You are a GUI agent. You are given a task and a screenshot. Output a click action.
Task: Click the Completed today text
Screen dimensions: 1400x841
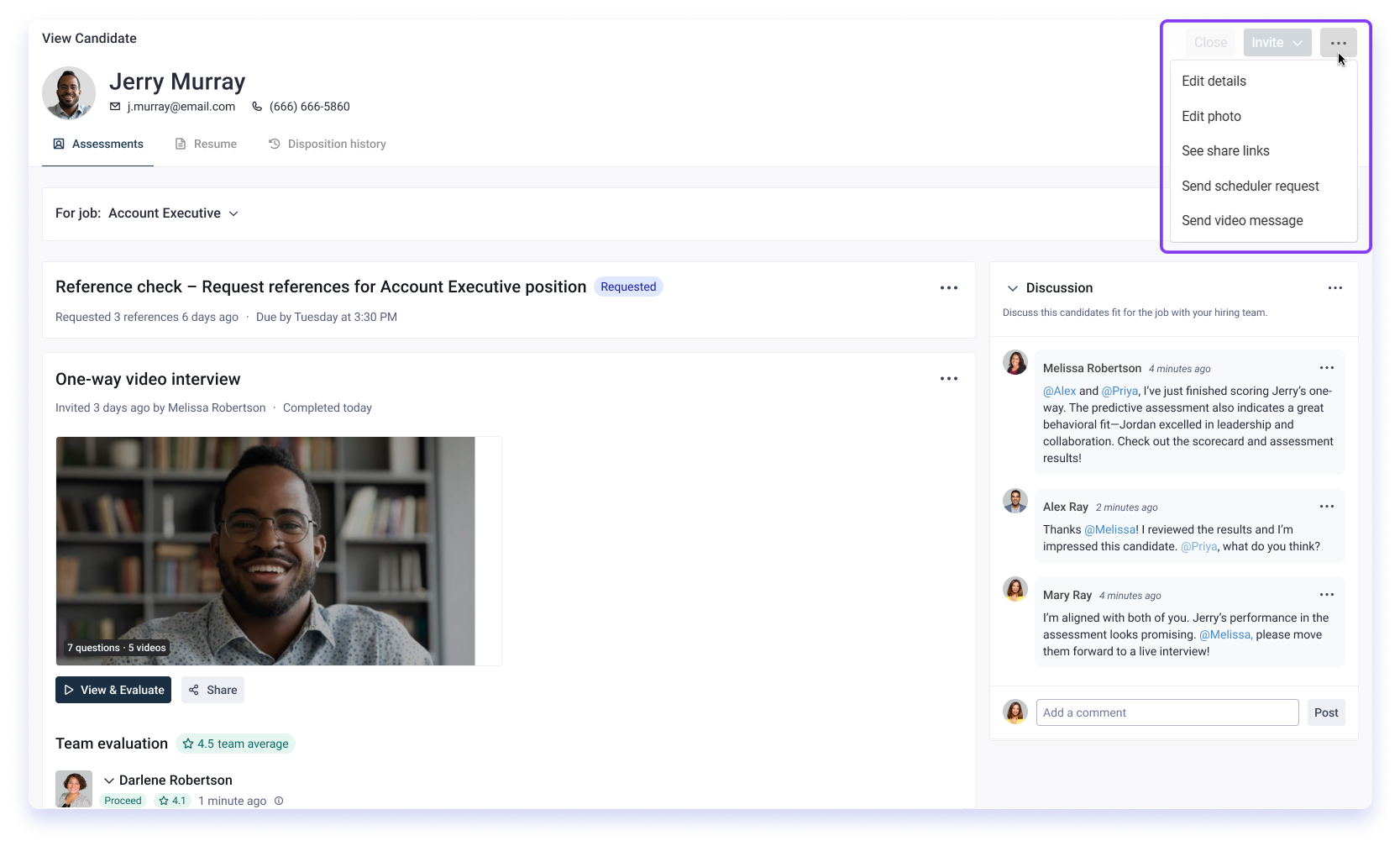tap(328, 407)
